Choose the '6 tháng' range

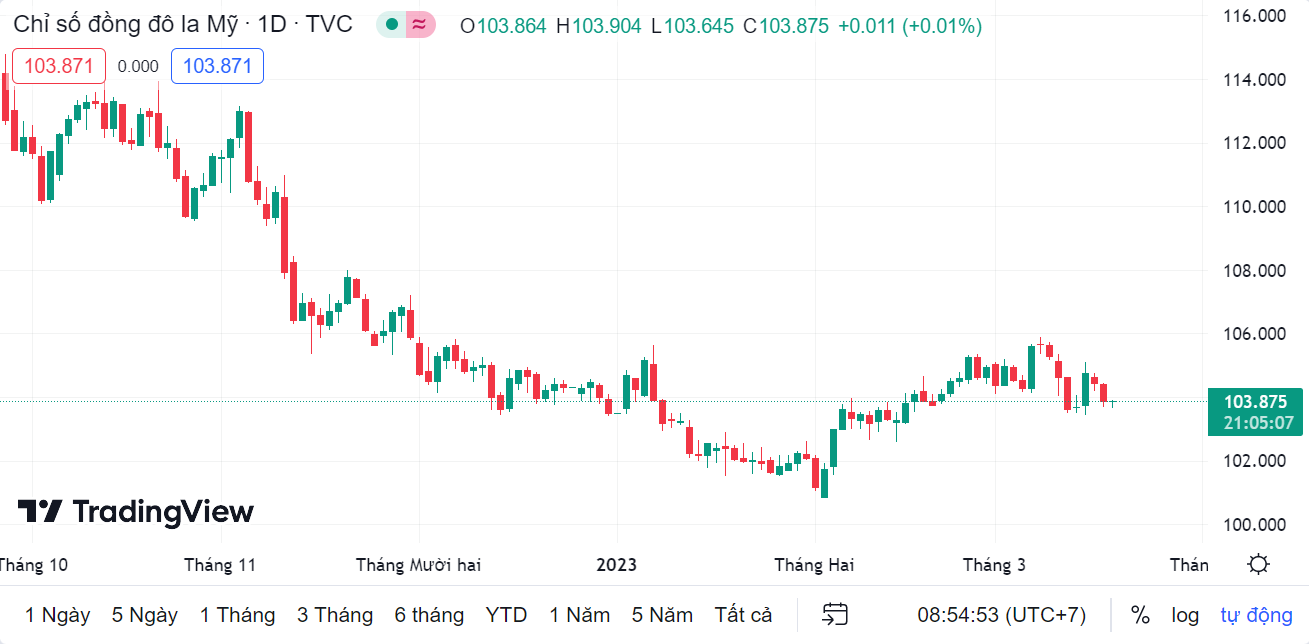(429, 614)
